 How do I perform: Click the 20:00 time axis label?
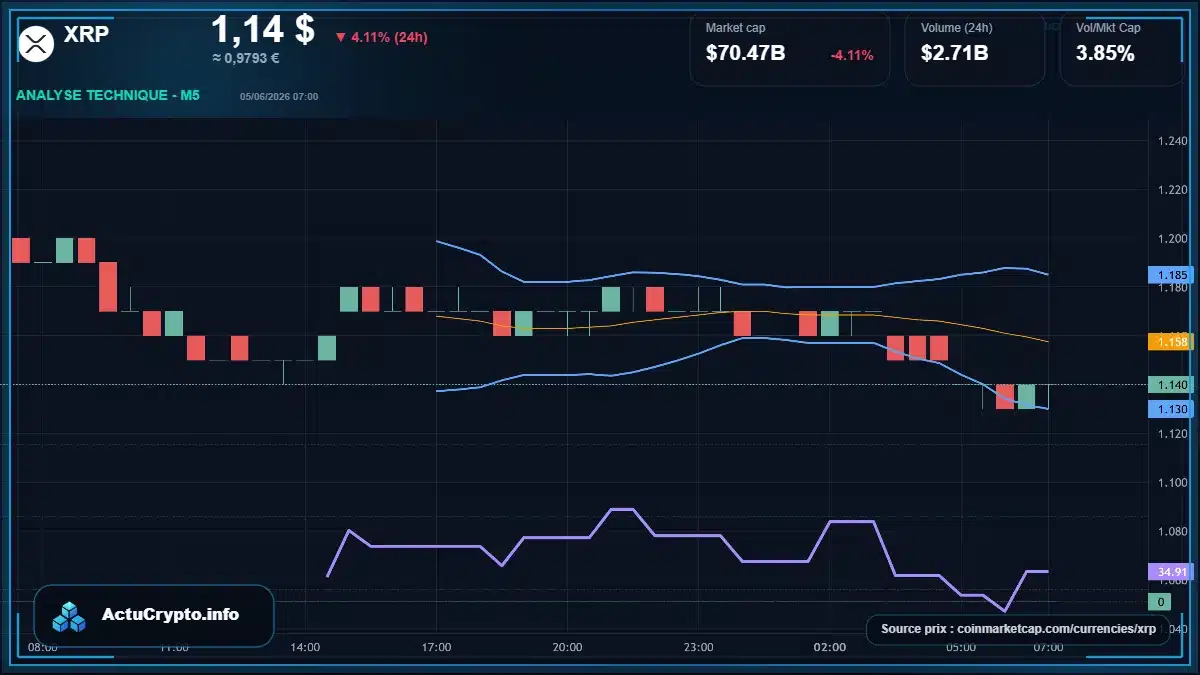click(x=567, y=648)
